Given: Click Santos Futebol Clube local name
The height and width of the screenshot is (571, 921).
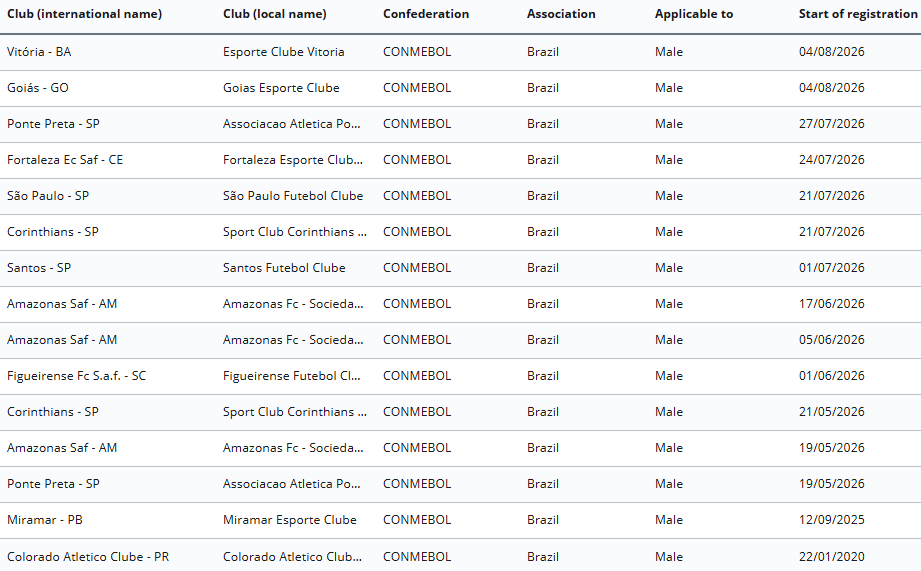Looking at the screenshot, I should 284,268.
